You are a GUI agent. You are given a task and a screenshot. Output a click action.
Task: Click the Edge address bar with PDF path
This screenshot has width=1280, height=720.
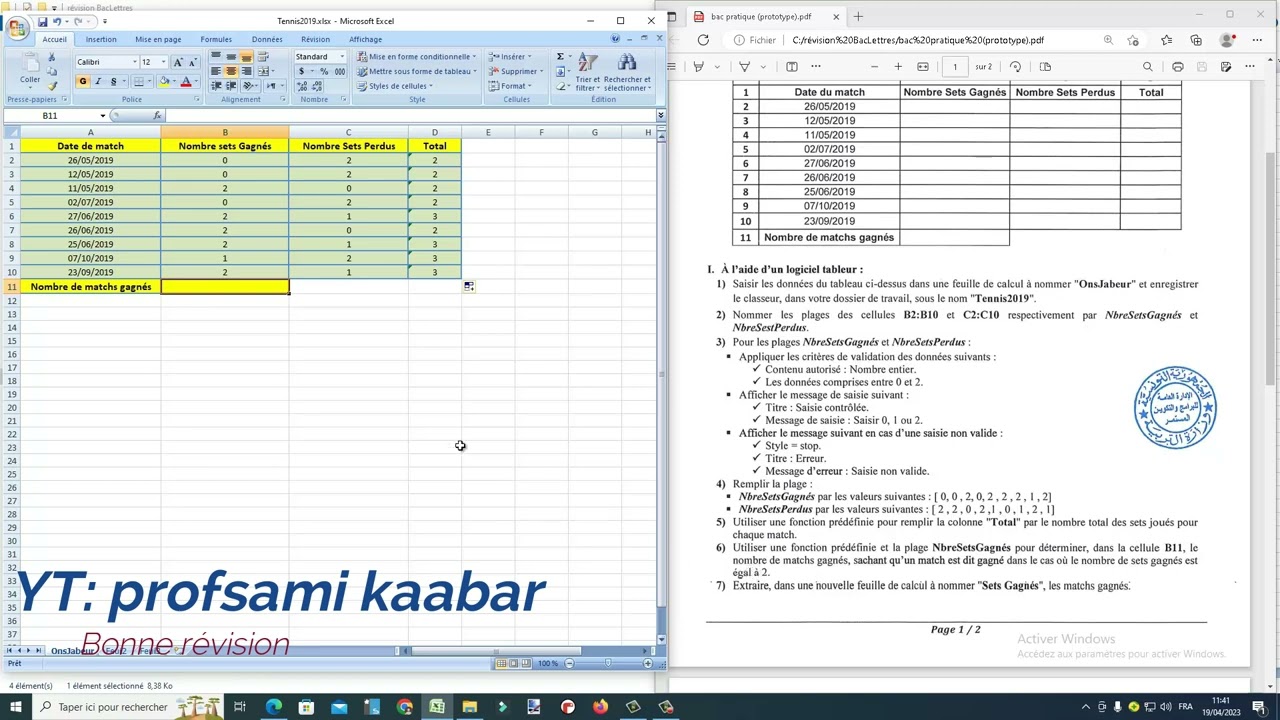tap(917, 41)
